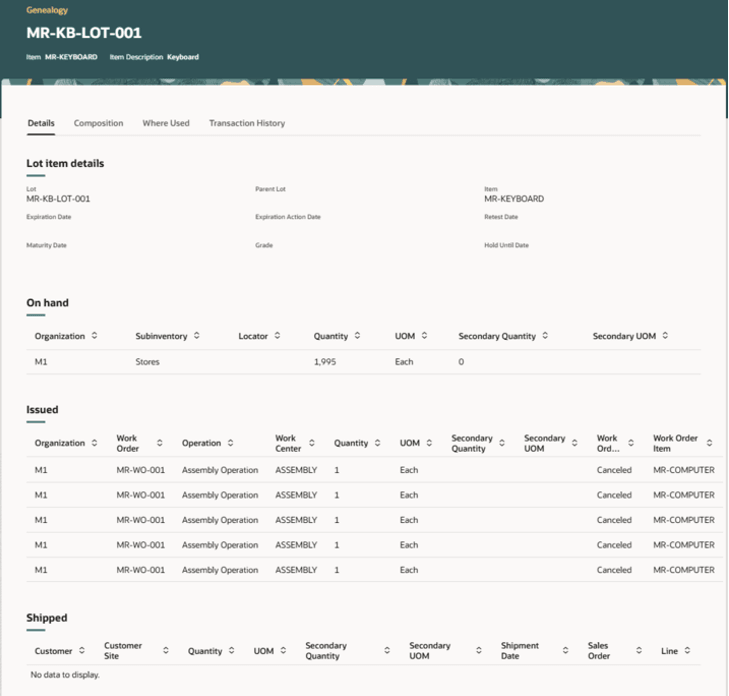
Task: Click M1 organization in On hand row
Action: 41,362
